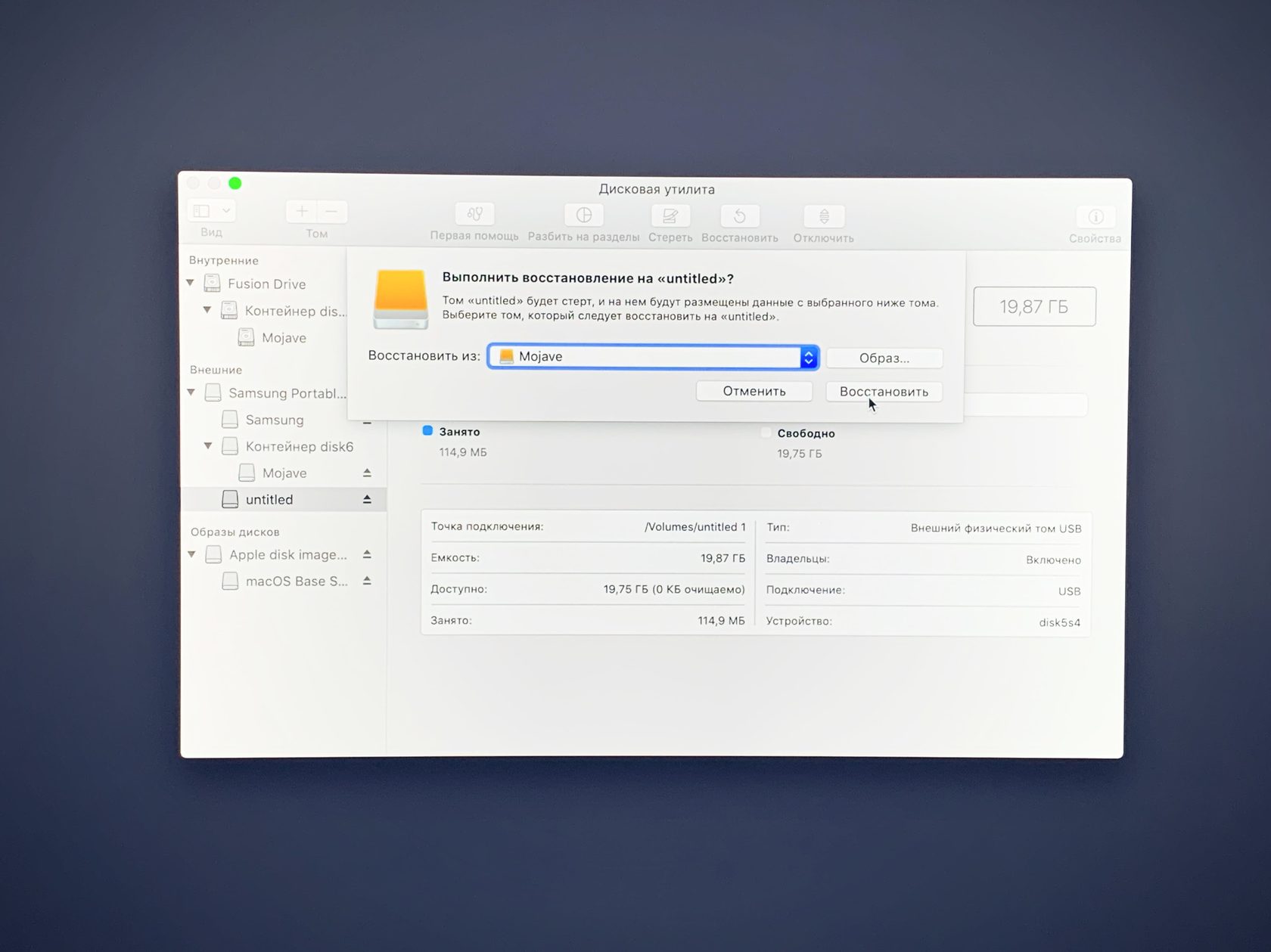Click the white Свободно legend swatch
The height and width of the screenshot is (952, 1271).
[766, 432]
